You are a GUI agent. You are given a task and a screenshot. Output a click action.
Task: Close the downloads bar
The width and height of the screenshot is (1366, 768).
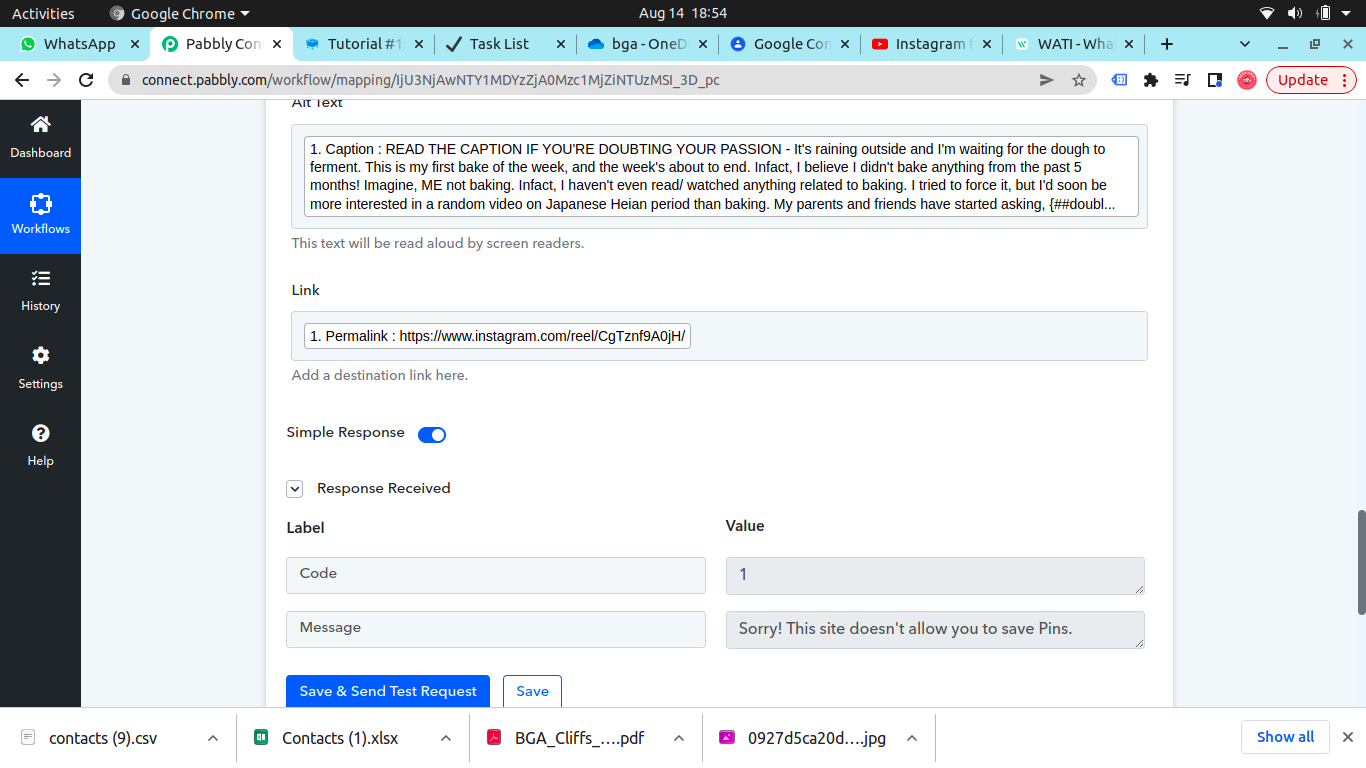click(1348, 738)
